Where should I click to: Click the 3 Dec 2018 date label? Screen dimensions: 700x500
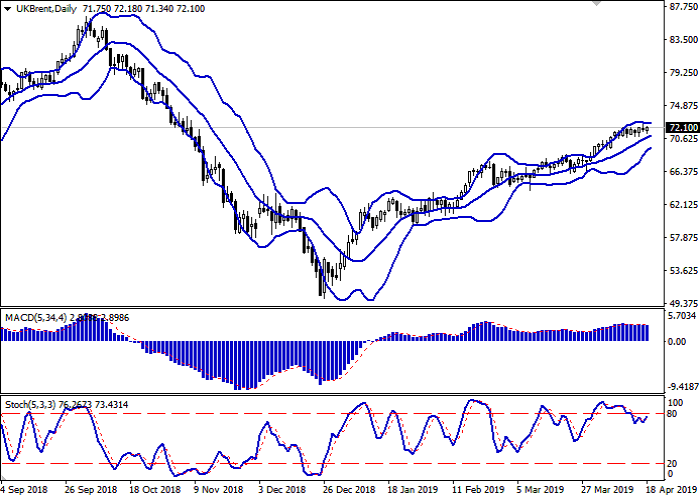click(x=281, y=490)
